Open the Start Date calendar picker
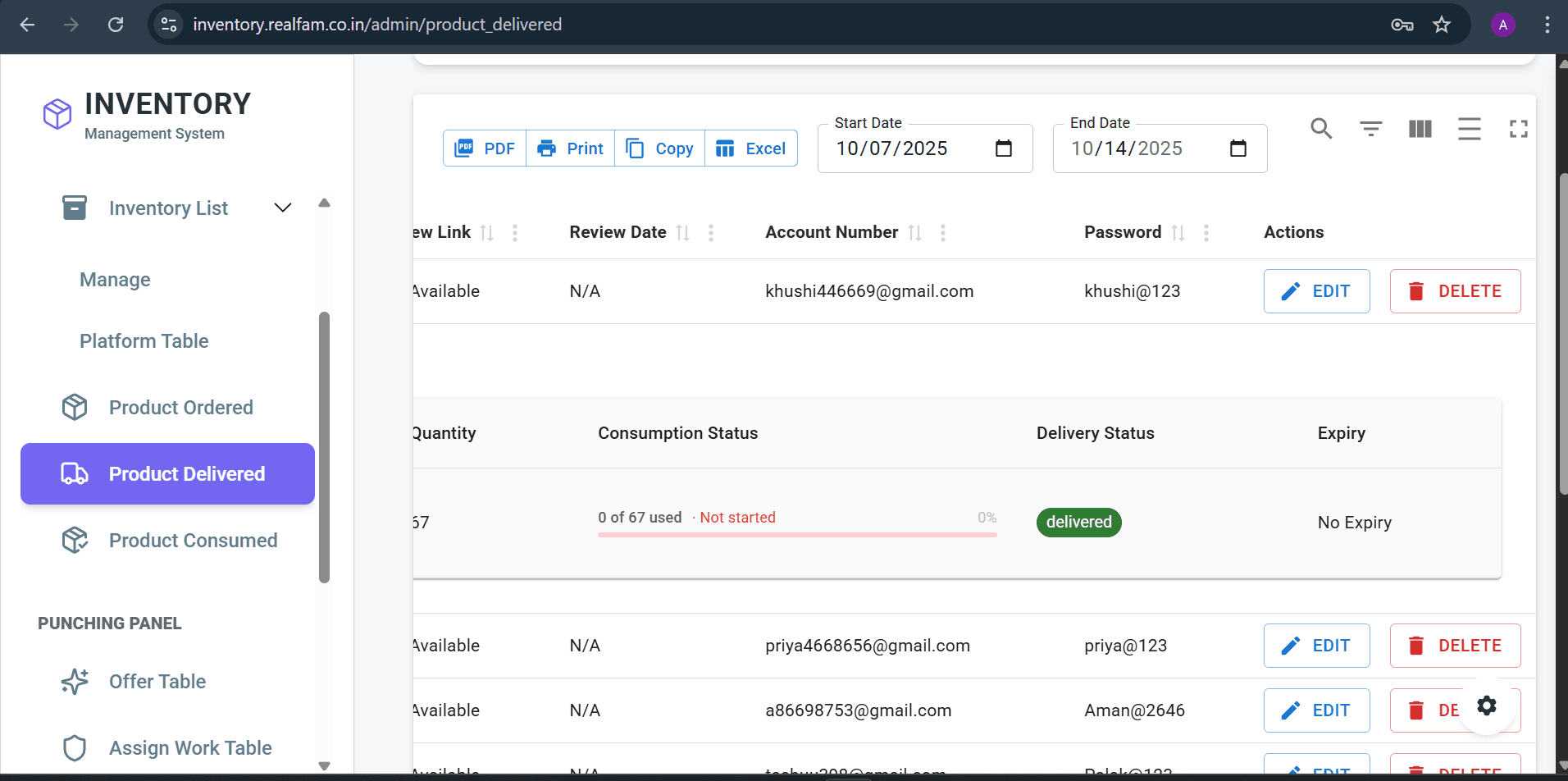The height and width of the screenshot is (781, 1568). (1005, 148)
